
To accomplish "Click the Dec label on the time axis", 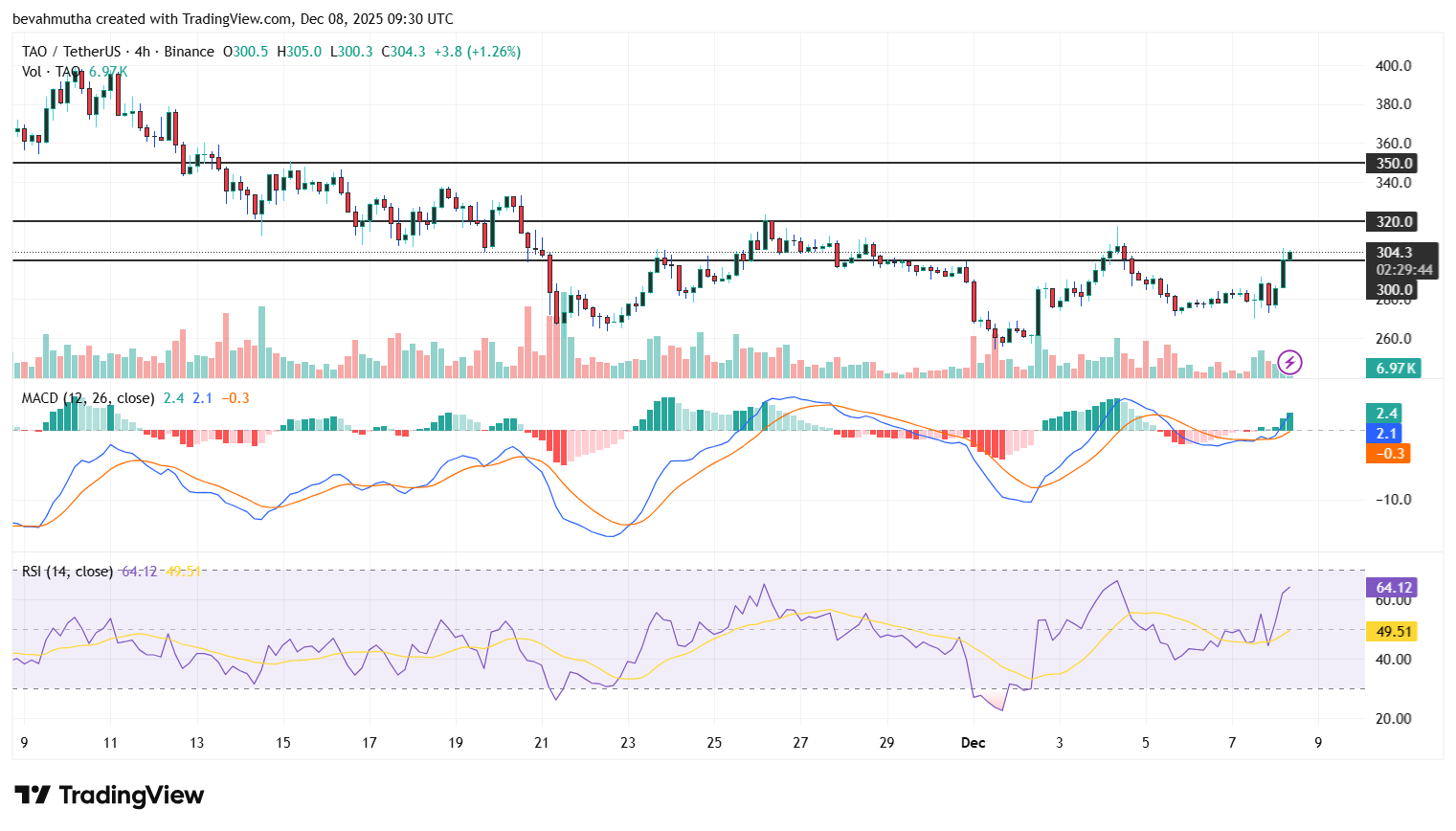I will [x=974, y=742].
